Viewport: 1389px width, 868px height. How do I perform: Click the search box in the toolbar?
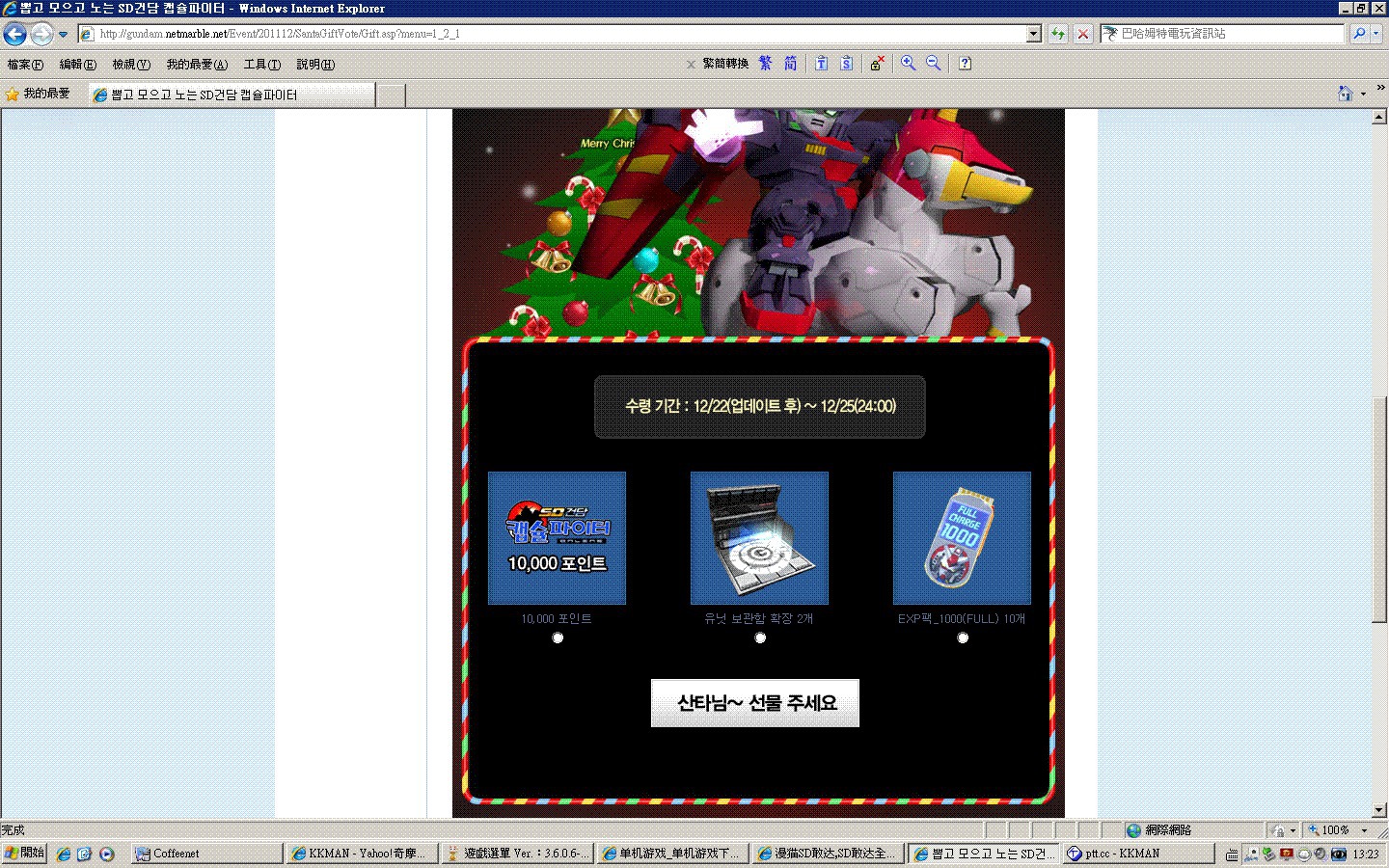click(1223, 34)
